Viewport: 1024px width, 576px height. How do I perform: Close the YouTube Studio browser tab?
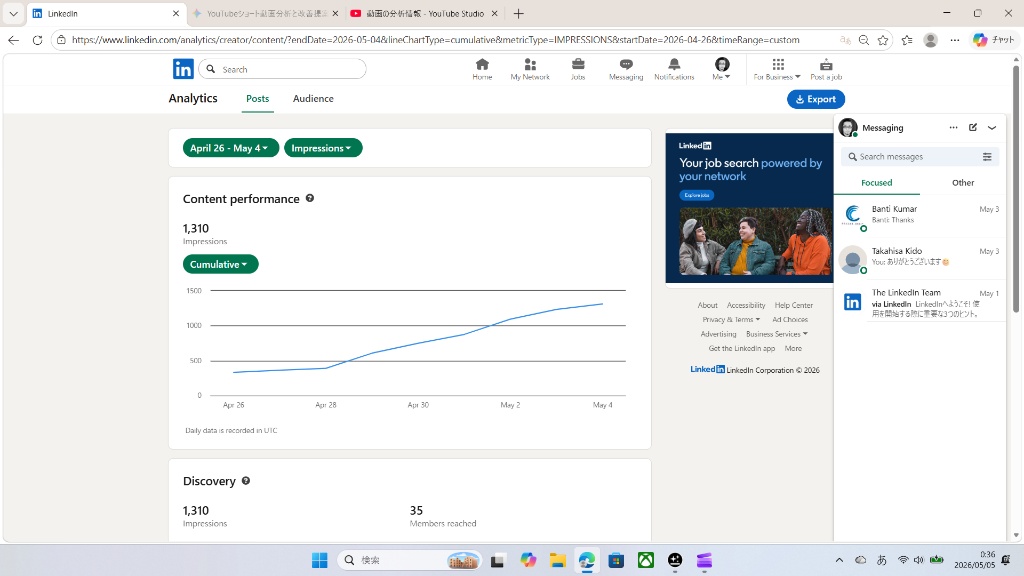(x=494, y=14)
